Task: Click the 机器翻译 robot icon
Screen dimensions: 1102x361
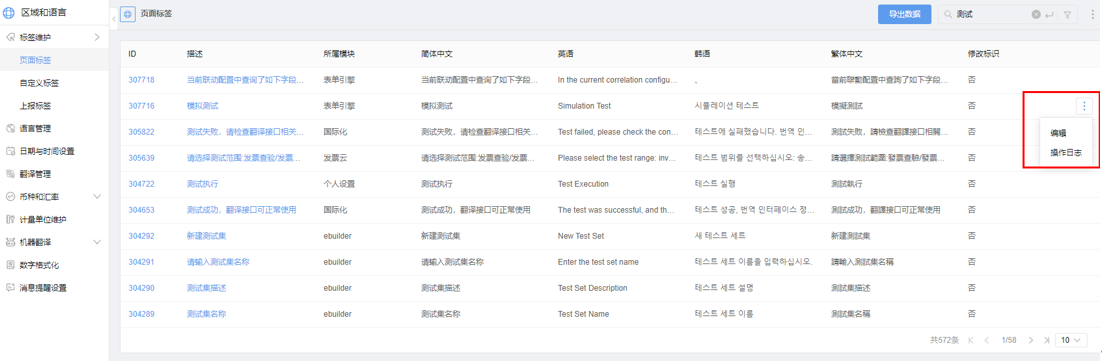Action: [10, 242]
